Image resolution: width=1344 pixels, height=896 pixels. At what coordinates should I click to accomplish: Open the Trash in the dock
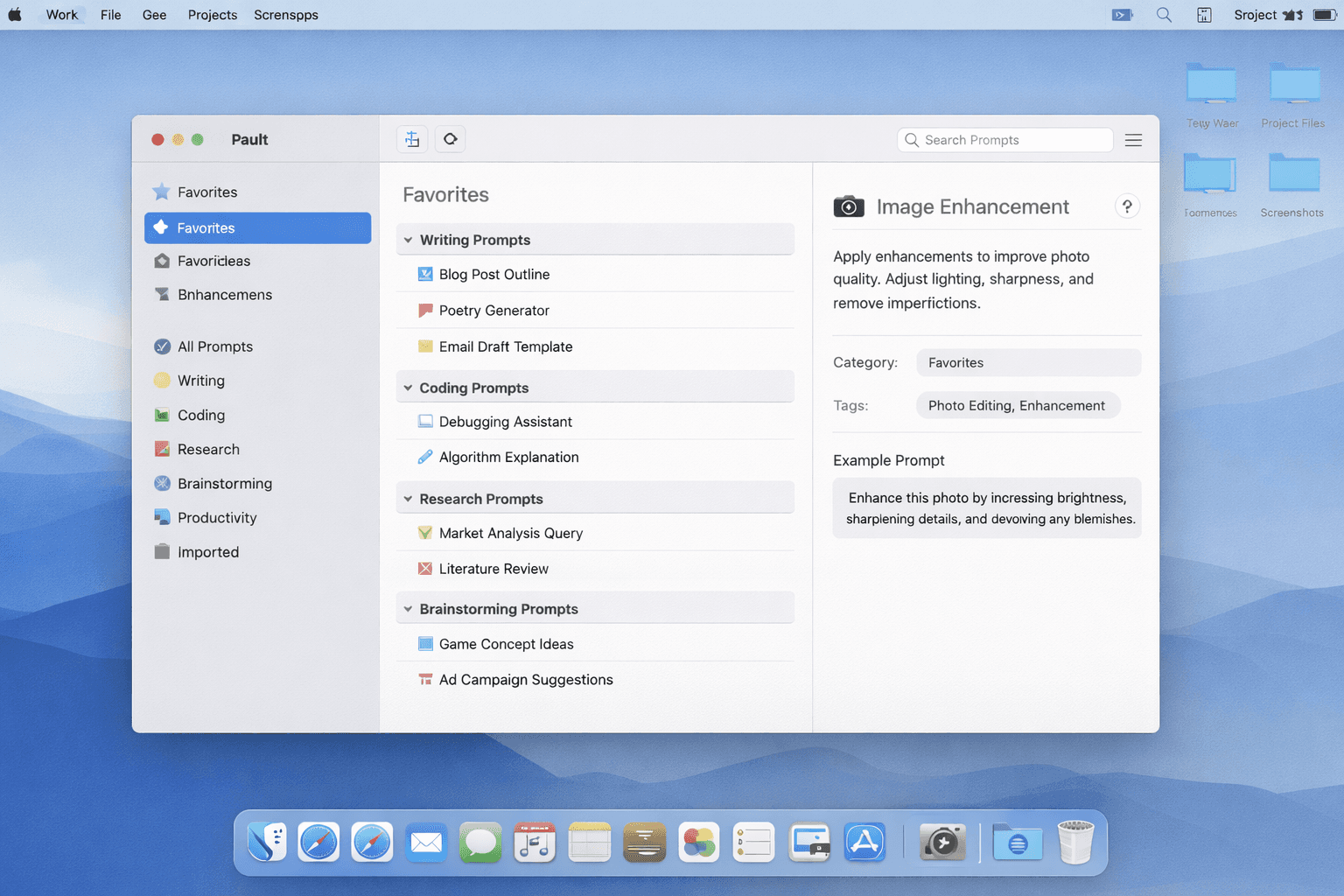[x=1075, y=843]
